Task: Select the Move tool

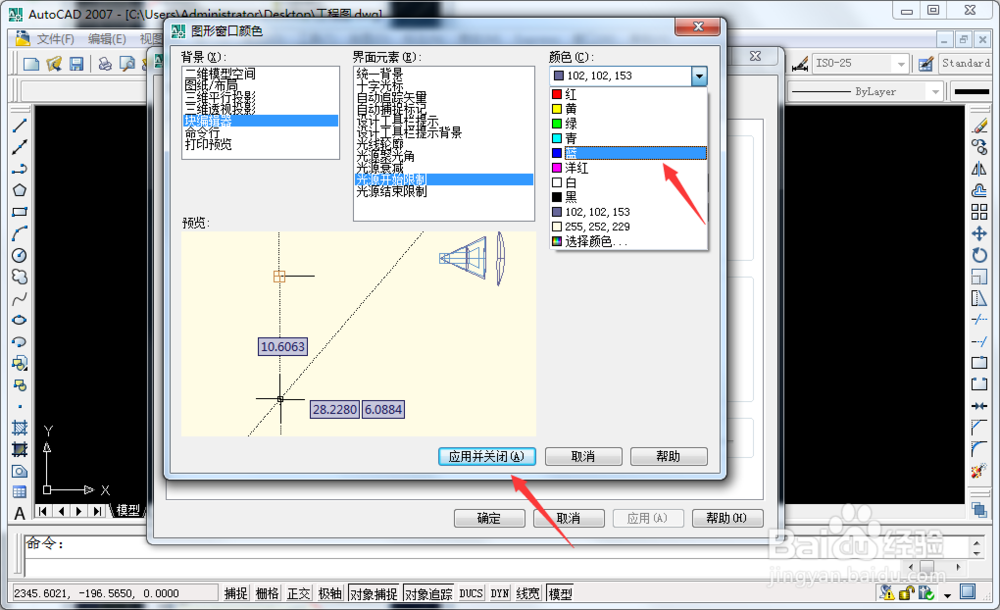Action: click(x=979, y=234)
